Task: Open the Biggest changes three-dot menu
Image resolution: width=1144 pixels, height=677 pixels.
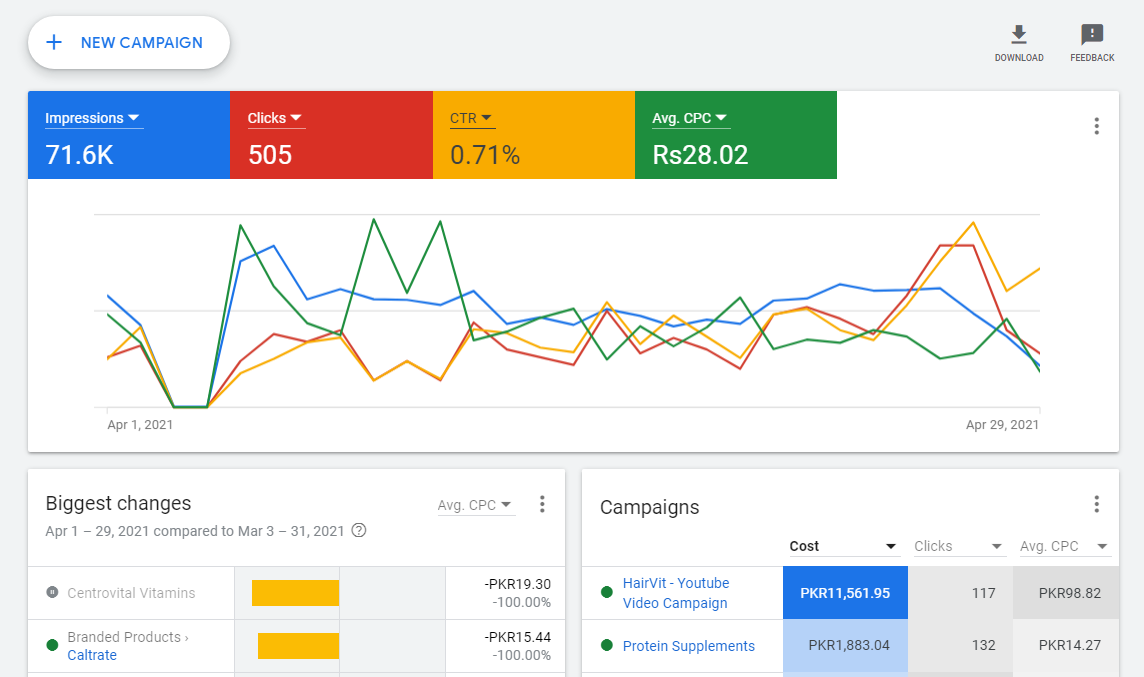Action: [541, 504]
